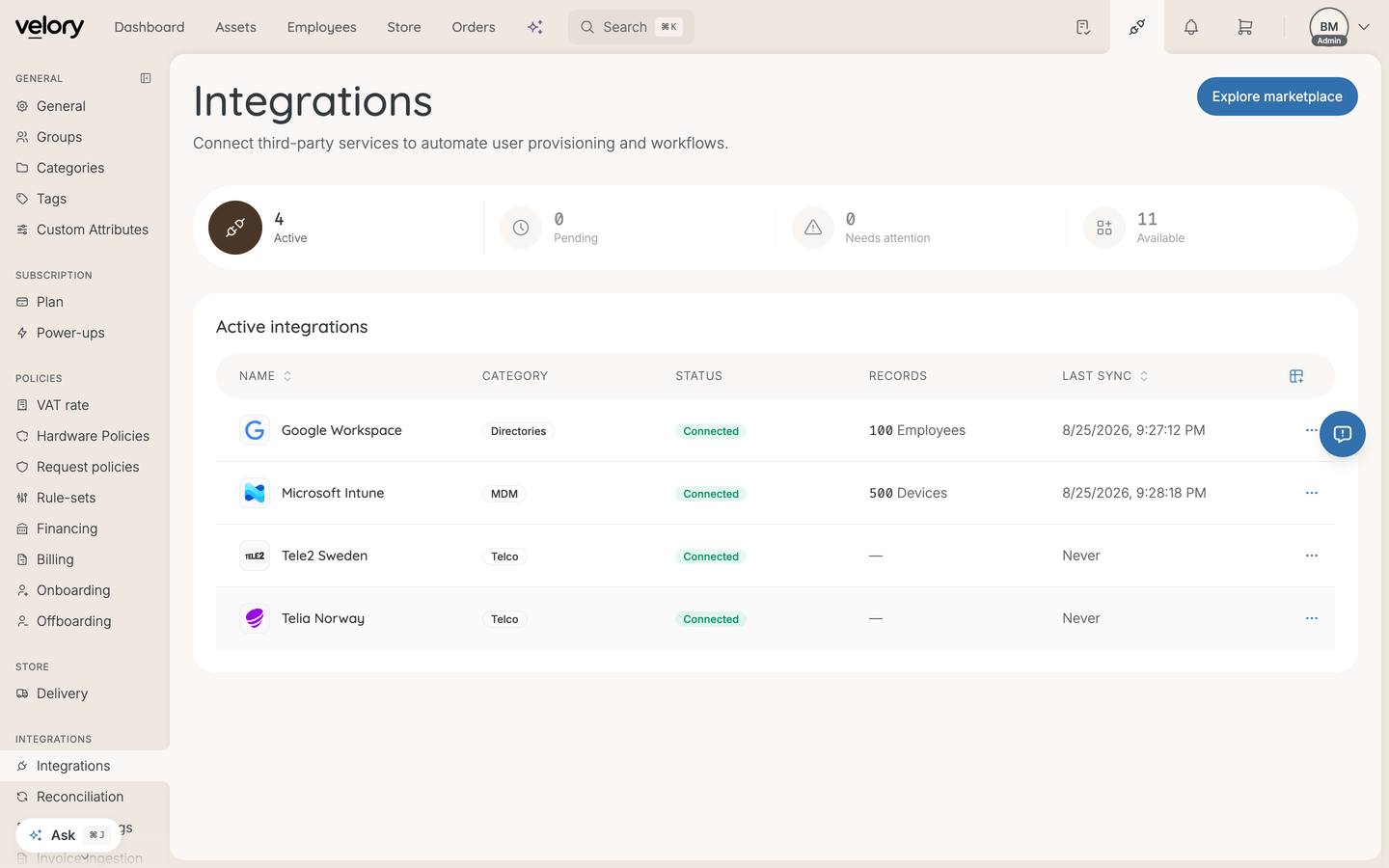Open the Assets section

click(235, 27)
